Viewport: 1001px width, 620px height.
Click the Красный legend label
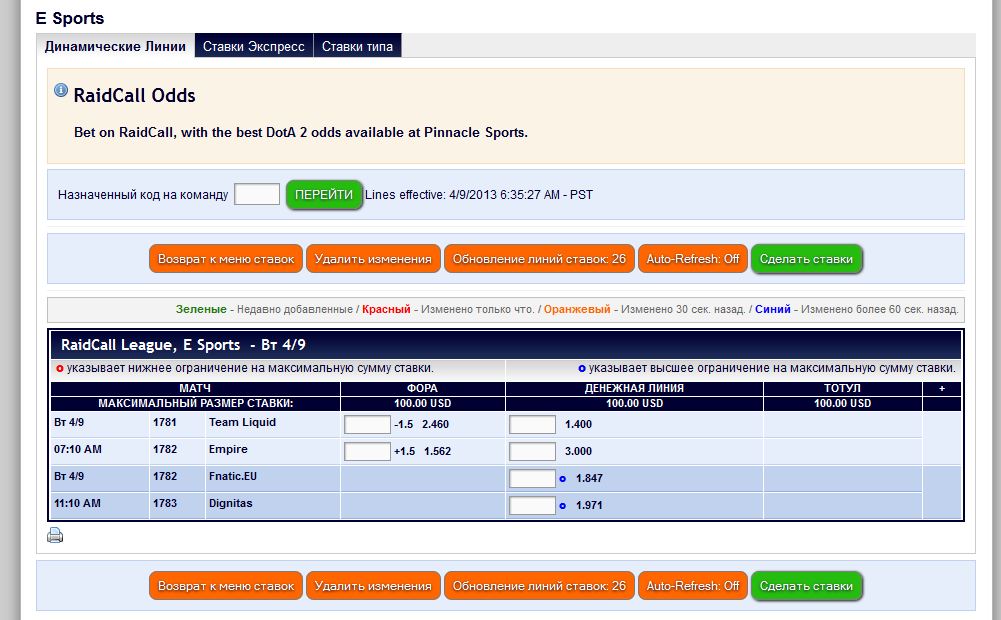click(386, 309)
